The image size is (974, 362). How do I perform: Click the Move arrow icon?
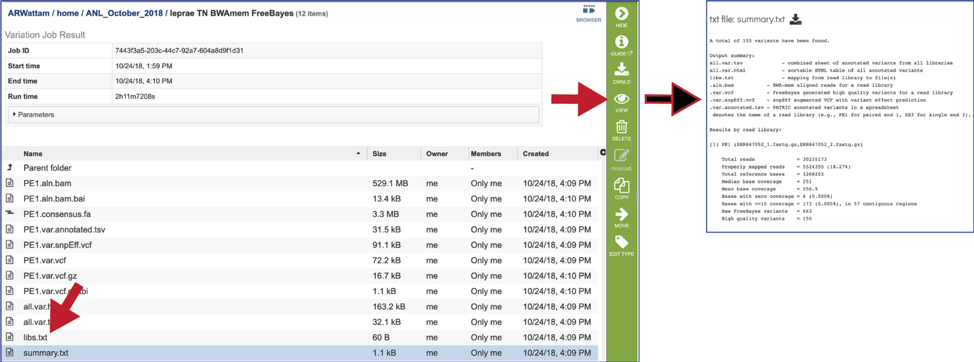pyautogui.click(x=621, y=214)
